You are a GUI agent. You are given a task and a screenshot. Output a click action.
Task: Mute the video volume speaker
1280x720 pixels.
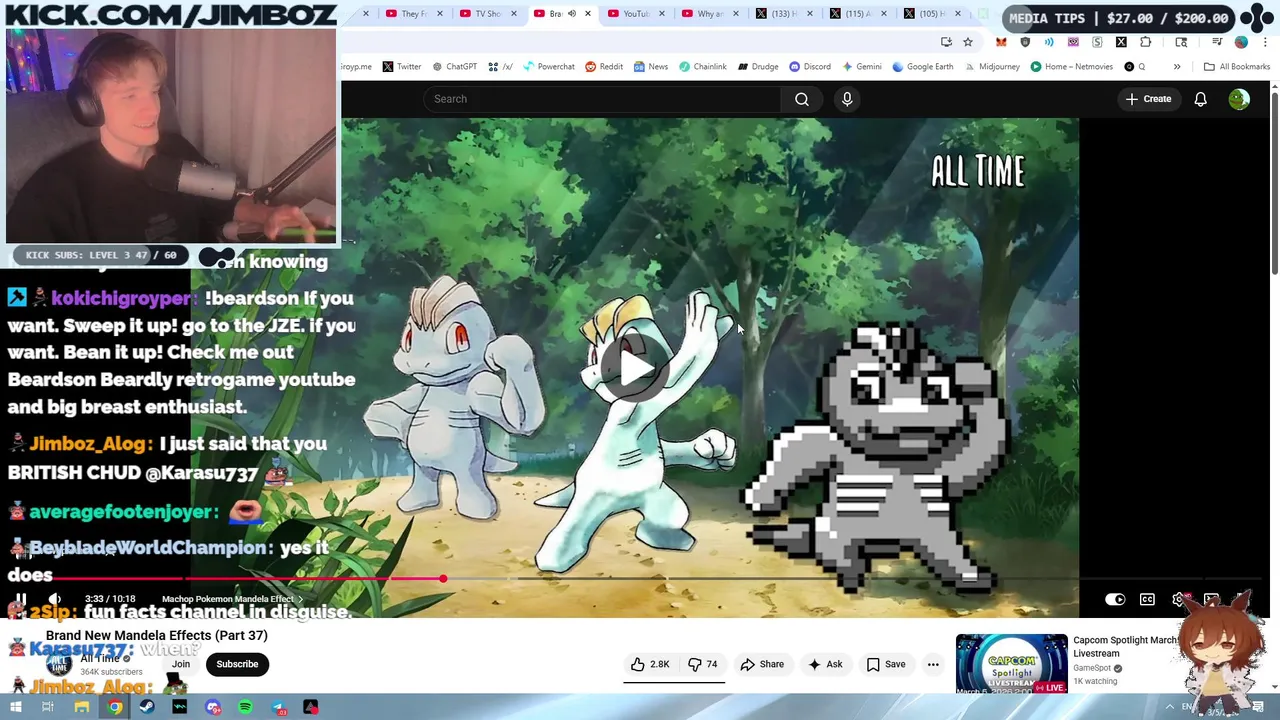[x=54, y=599]
